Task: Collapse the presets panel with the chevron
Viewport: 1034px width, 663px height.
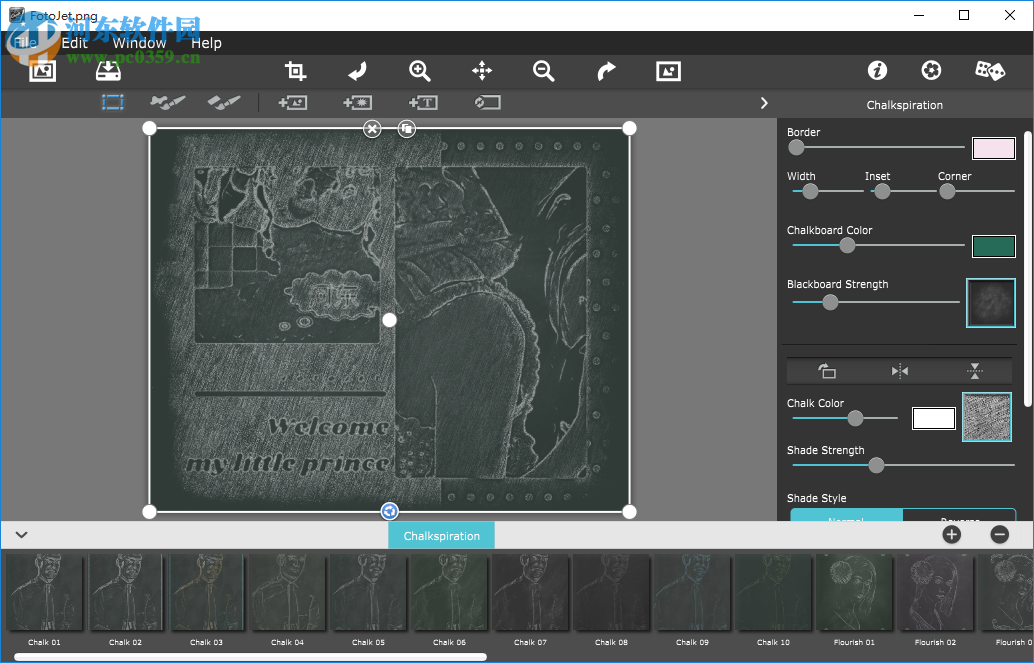Action: point(21,535)
